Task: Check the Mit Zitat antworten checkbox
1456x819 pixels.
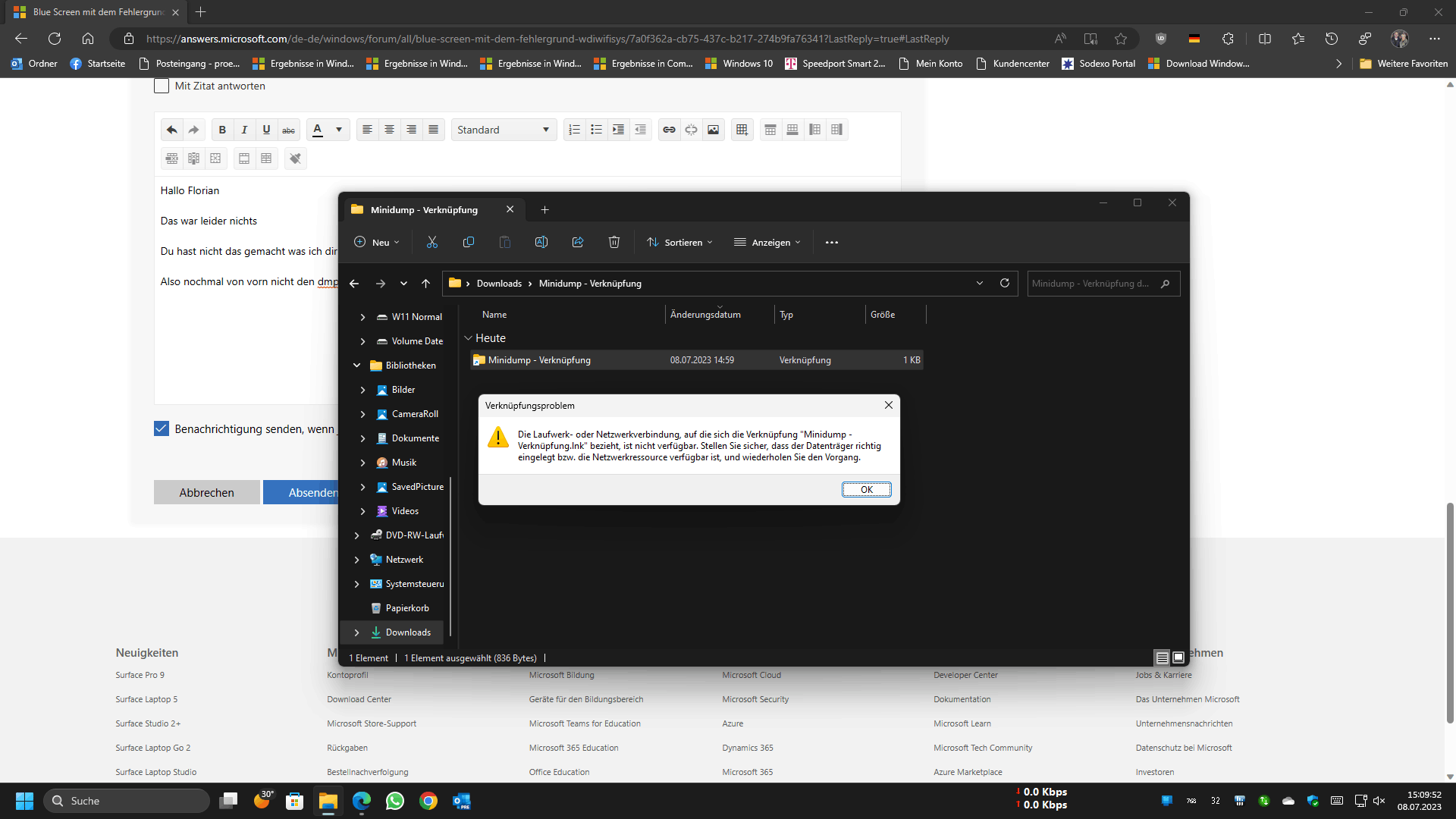Action: [162, 86]
